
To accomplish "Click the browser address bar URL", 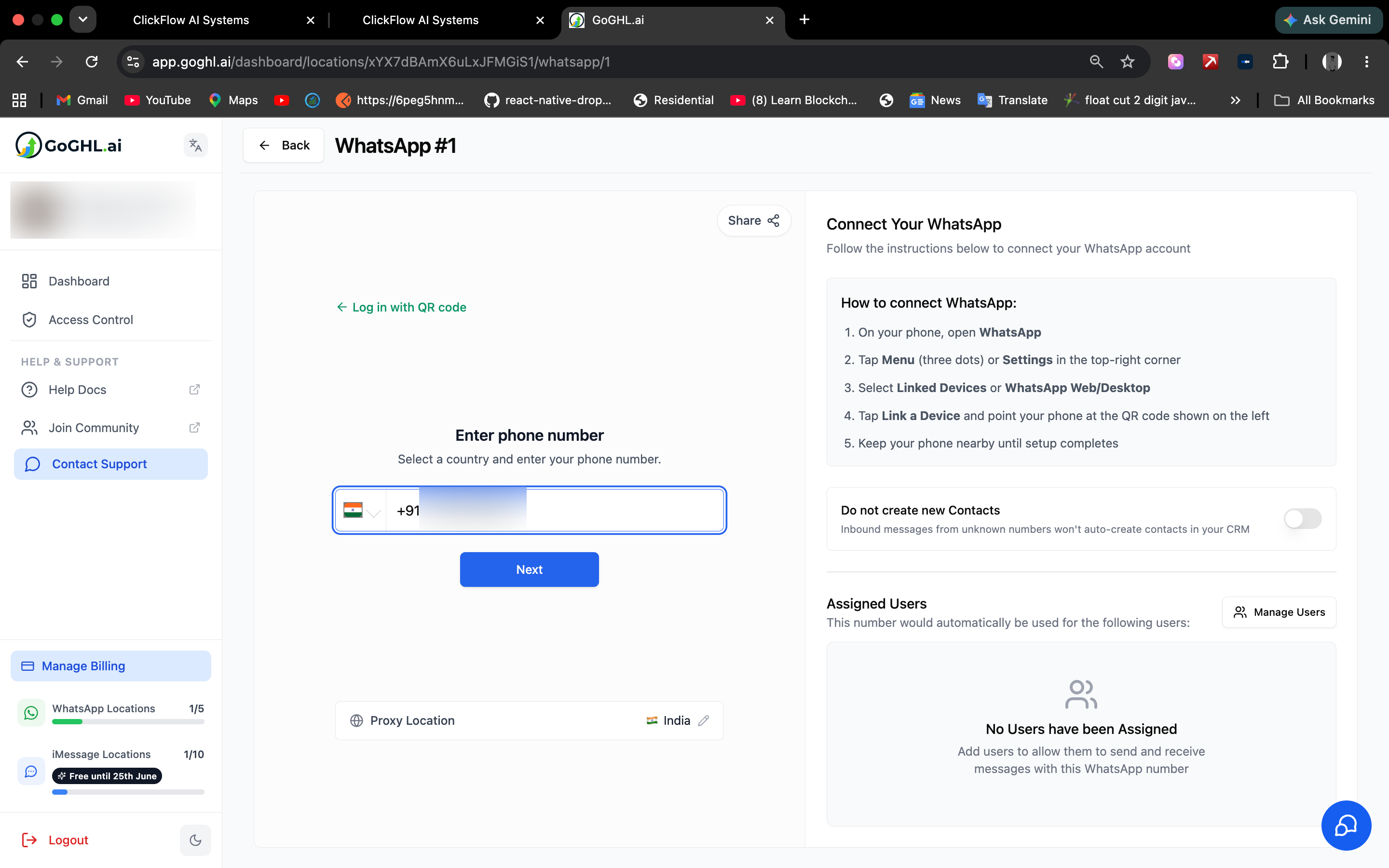I will (381, 61).
